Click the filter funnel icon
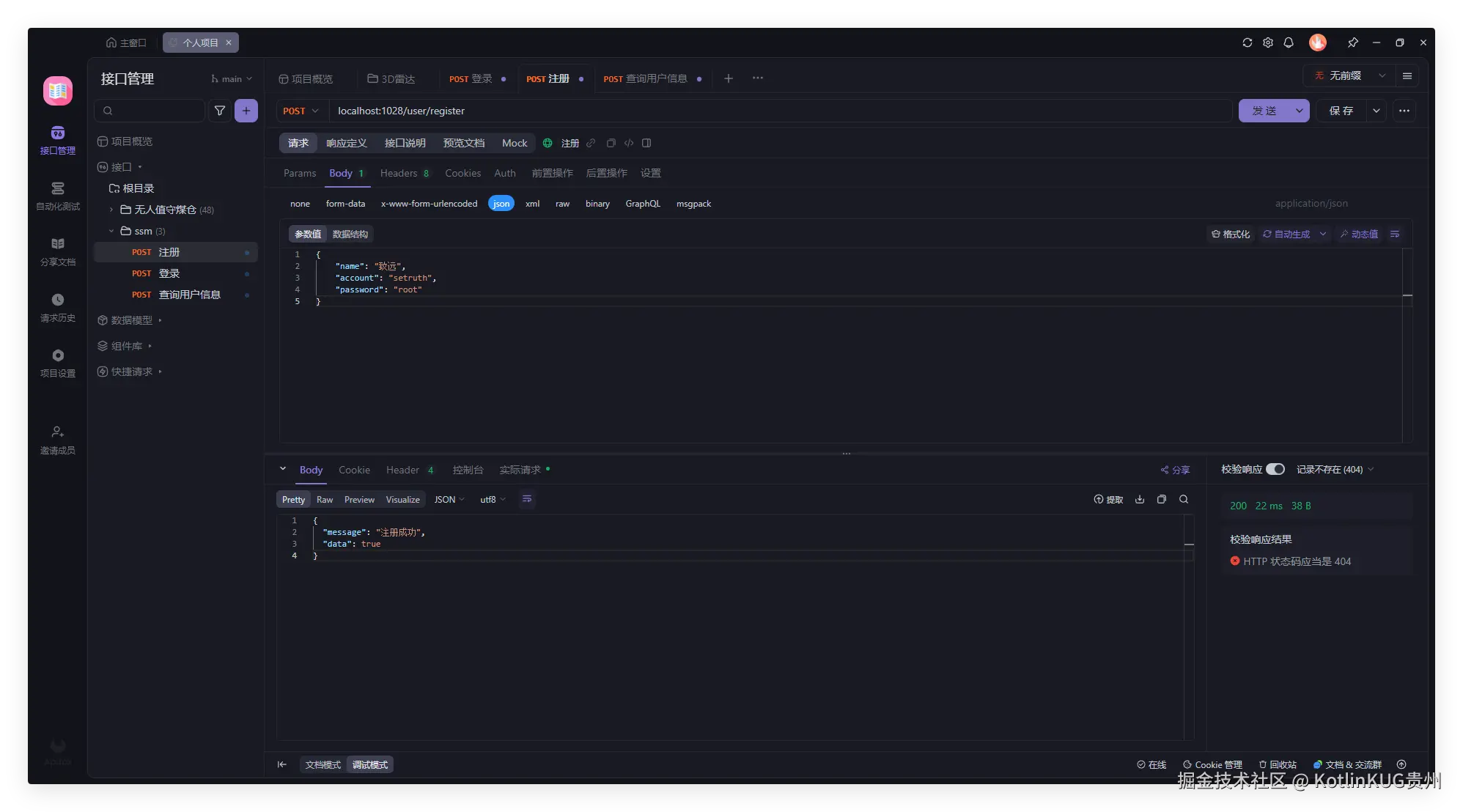1463x812 pixels. (x=219, y=111)
